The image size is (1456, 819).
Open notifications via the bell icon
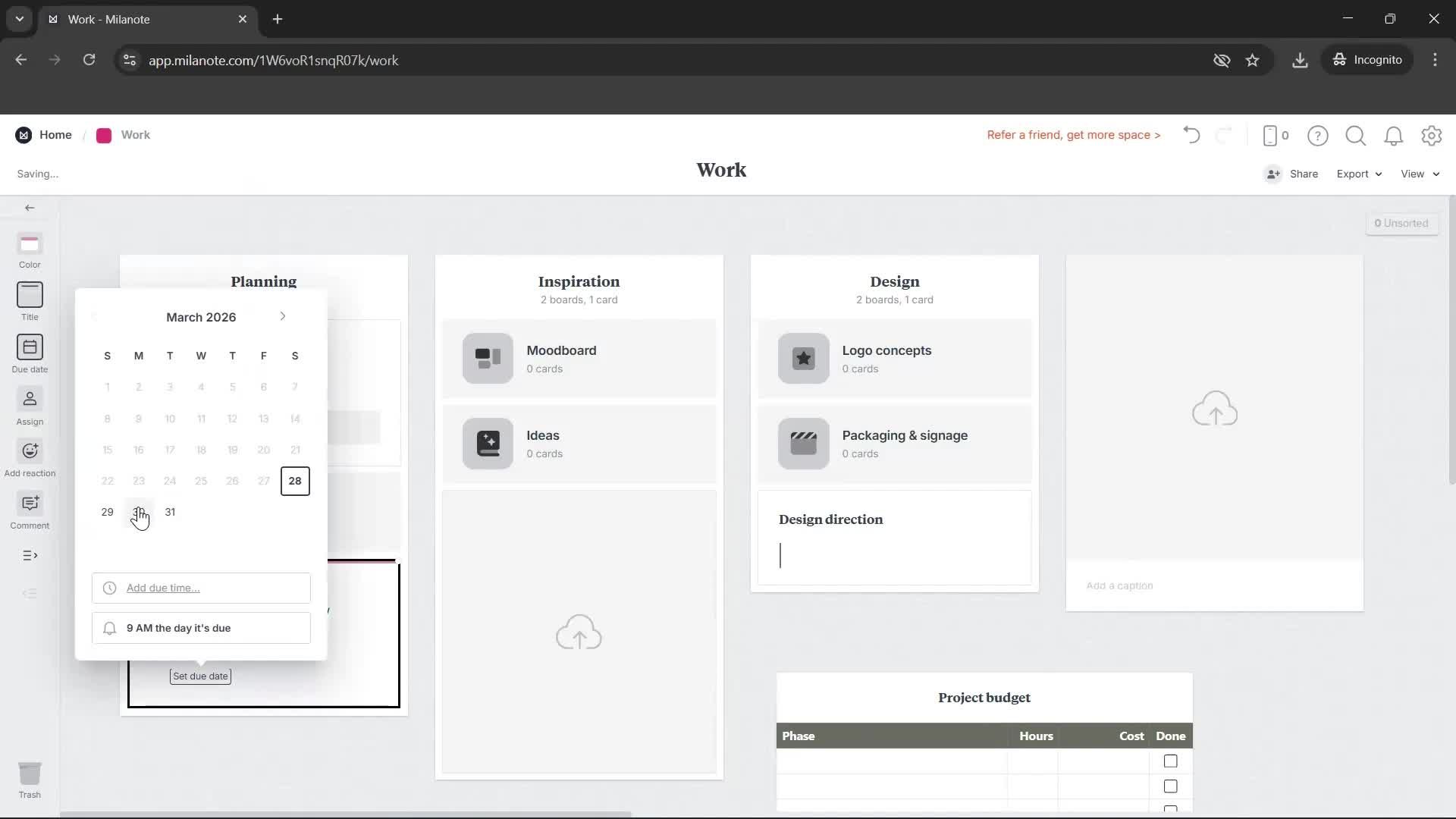pos(1394,136)
